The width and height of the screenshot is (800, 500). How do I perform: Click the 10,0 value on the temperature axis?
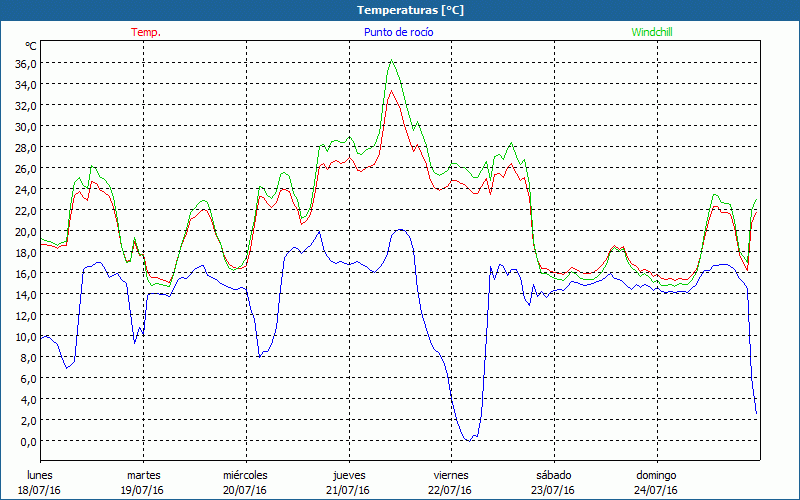coord(24,336)
